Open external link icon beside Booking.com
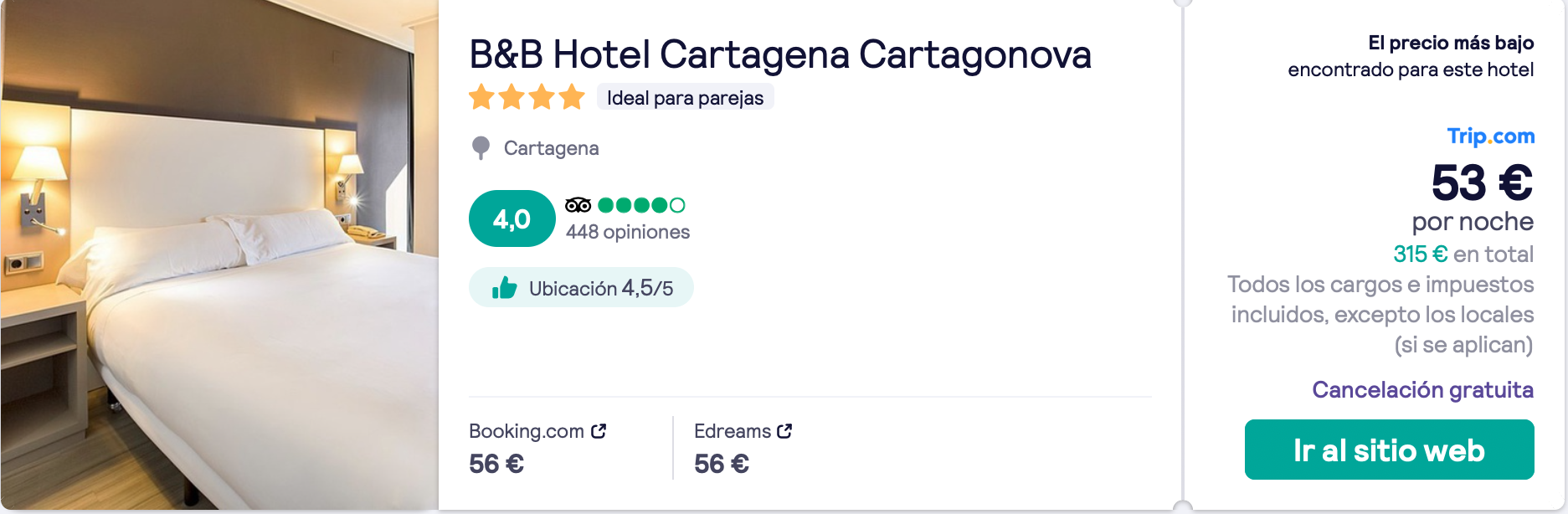This screenshot has height=514, width=1568. 599,431
